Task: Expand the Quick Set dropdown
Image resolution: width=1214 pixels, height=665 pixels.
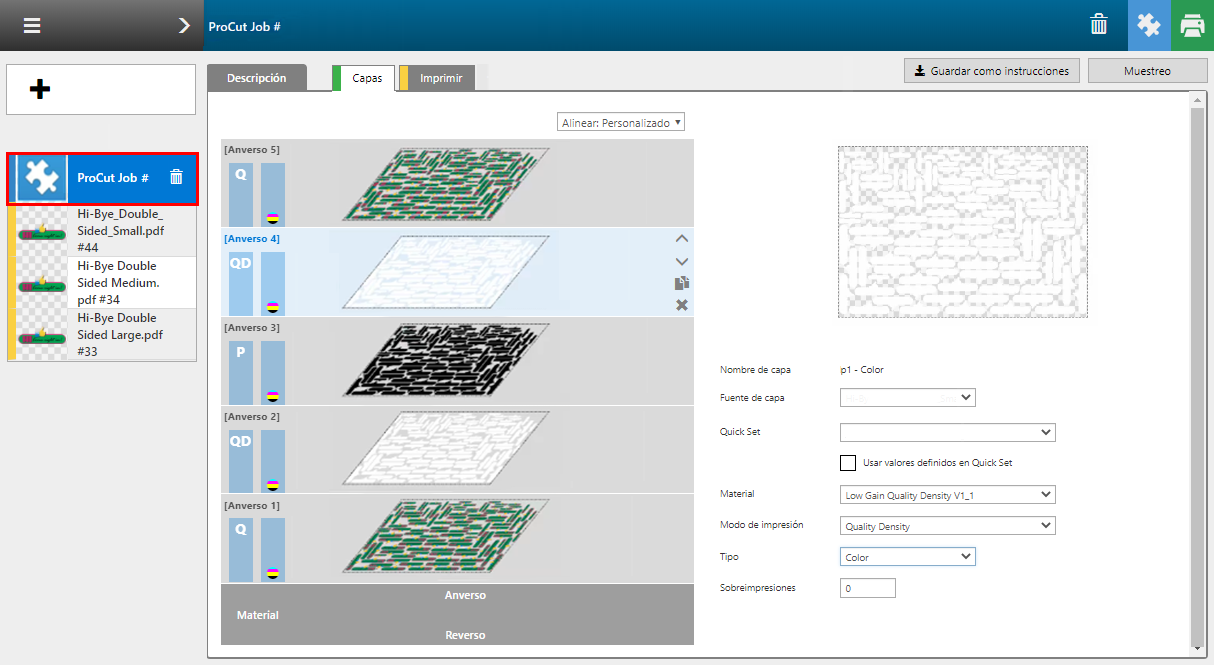Action: click(x=947, y=432)
